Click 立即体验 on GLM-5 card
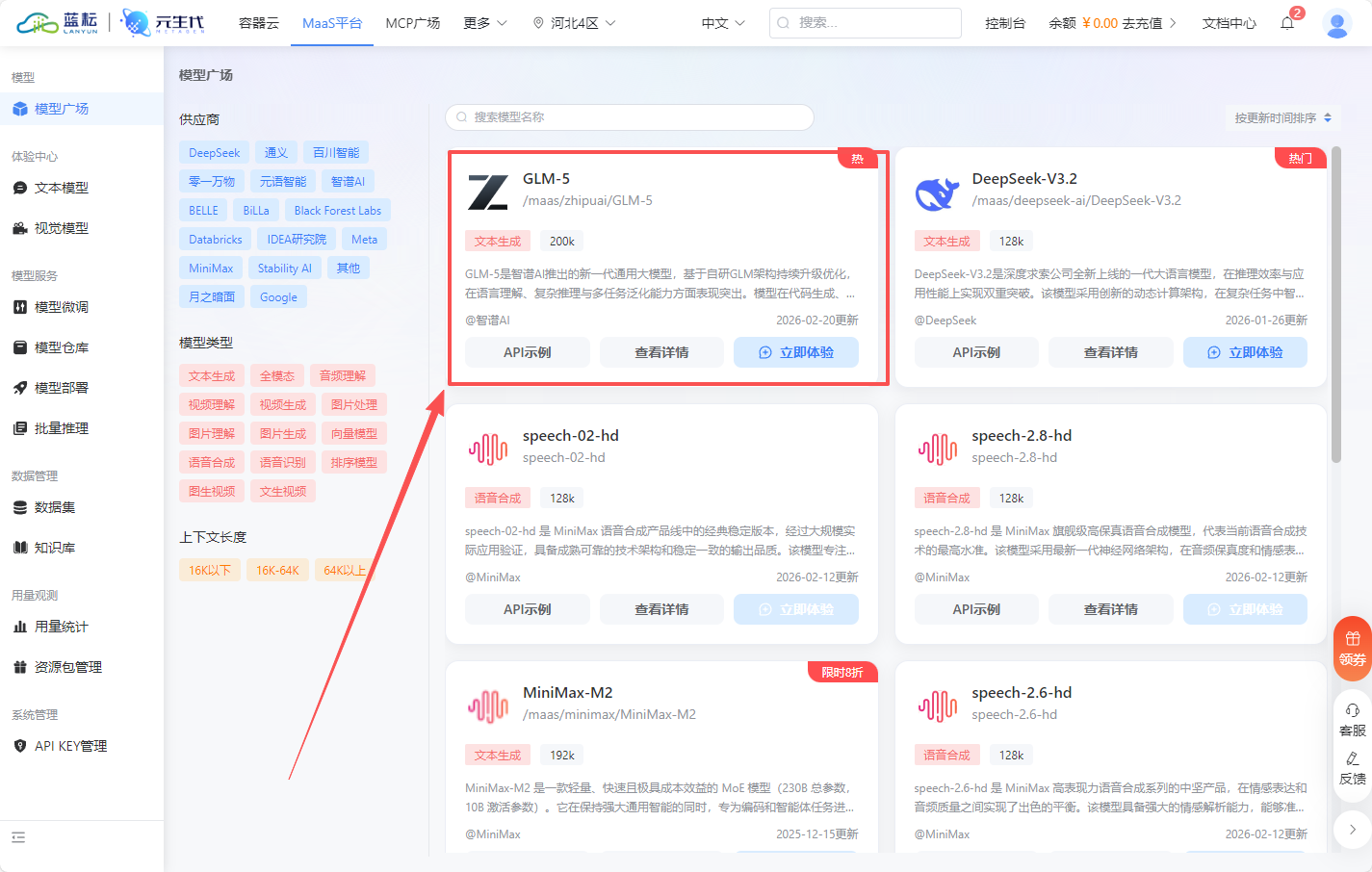 click(796, 352)
